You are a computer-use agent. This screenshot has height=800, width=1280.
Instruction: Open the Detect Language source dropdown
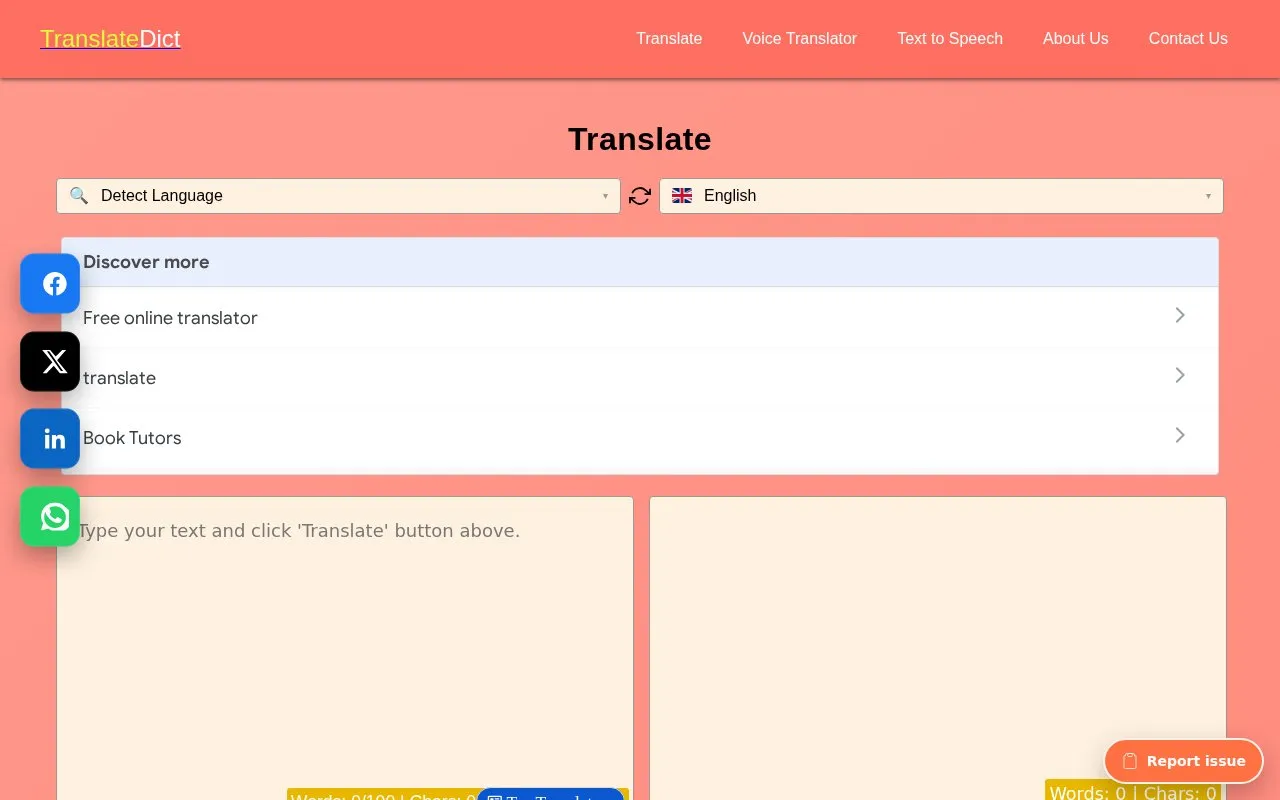click(338, 196)
